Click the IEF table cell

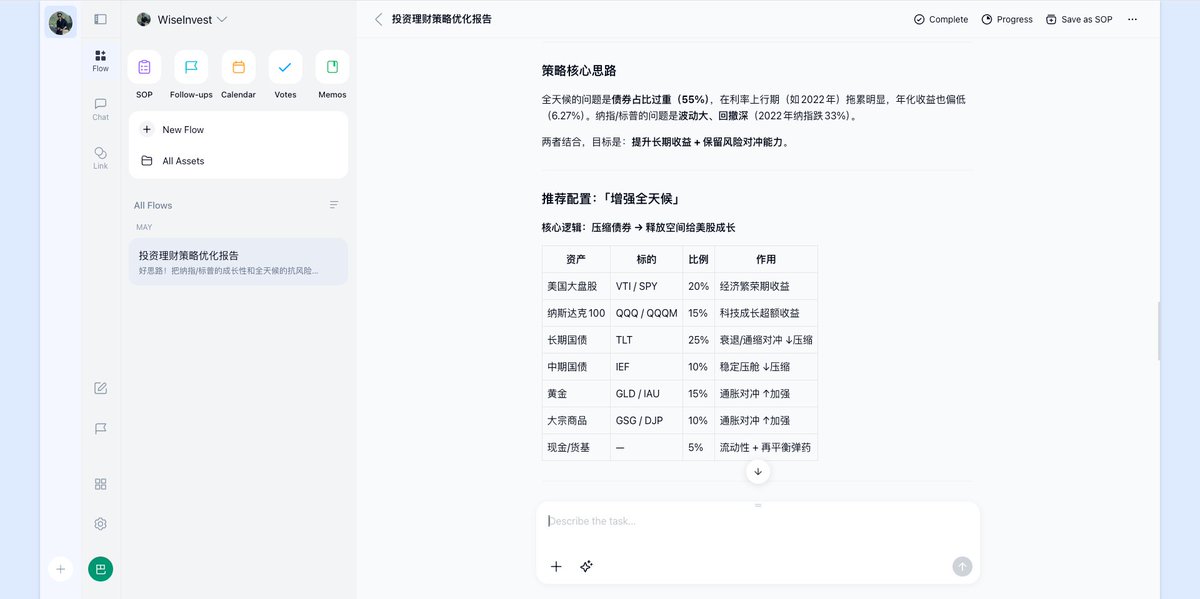pyautogui.click(x=647, y=367)
